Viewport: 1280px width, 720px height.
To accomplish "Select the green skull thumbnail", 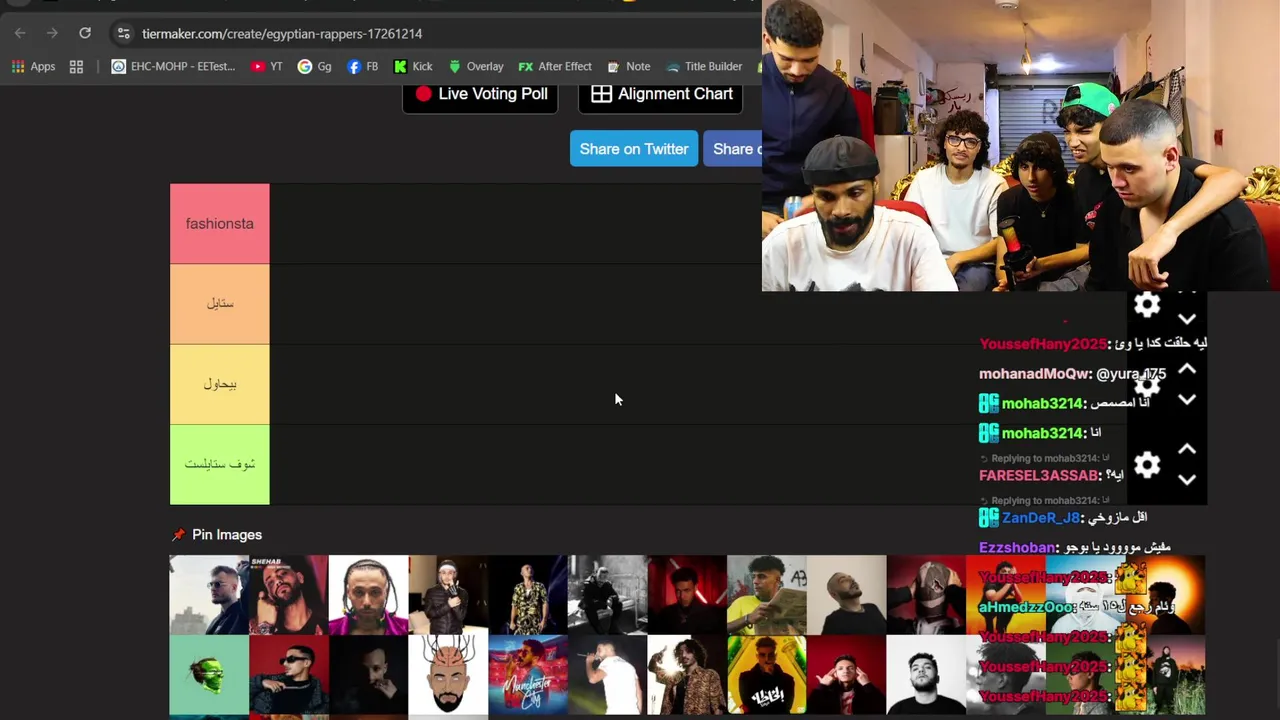I will (209, 675).
